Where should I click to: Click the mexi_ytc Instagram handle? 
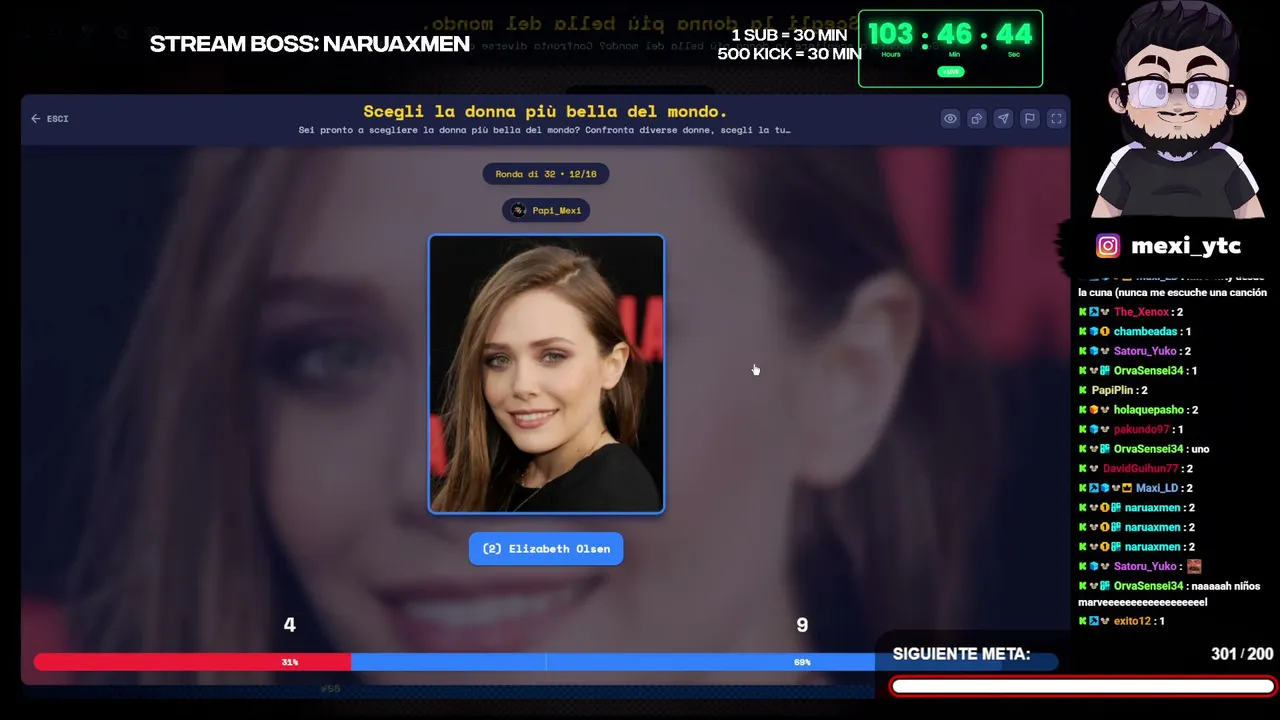pyautogui.click(x=1186, y=246)
